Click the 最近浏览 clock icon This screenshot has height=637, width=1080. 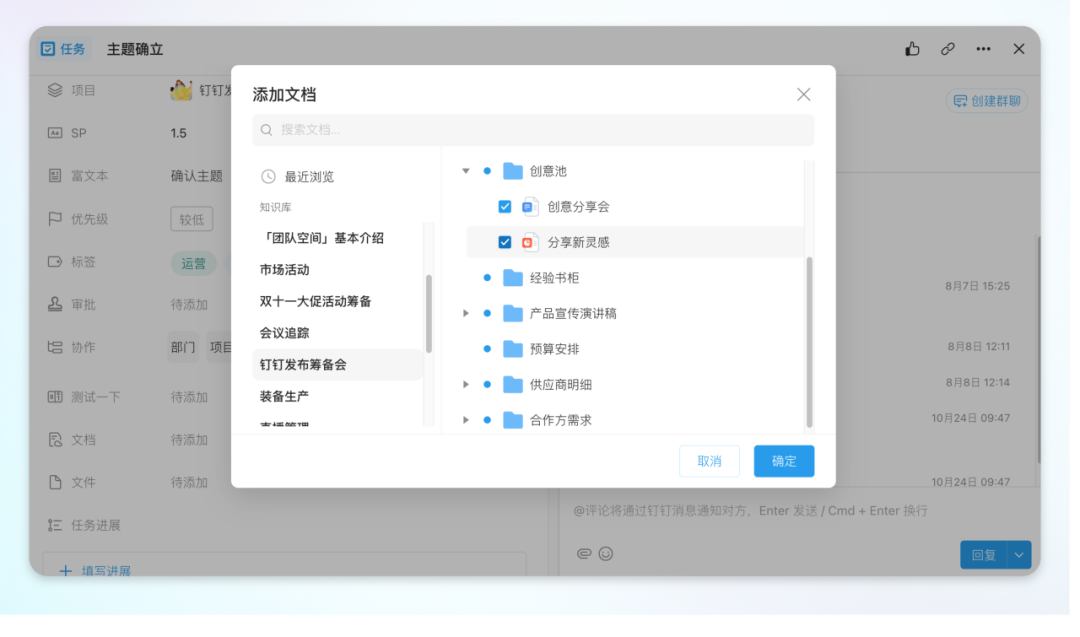(268, 176)
